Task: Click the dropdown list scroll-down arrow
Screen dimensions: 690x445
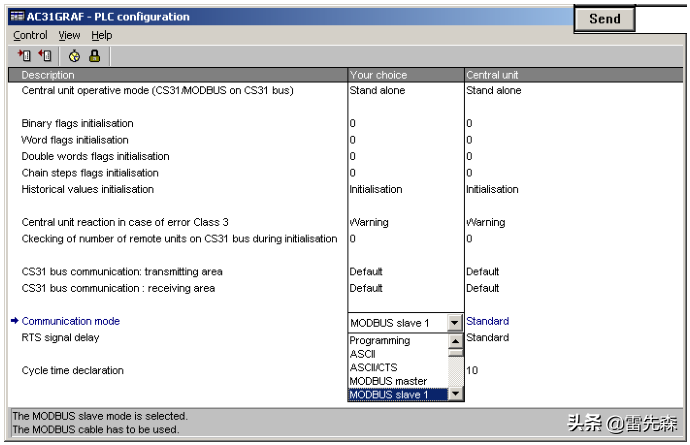Action: 456,394
